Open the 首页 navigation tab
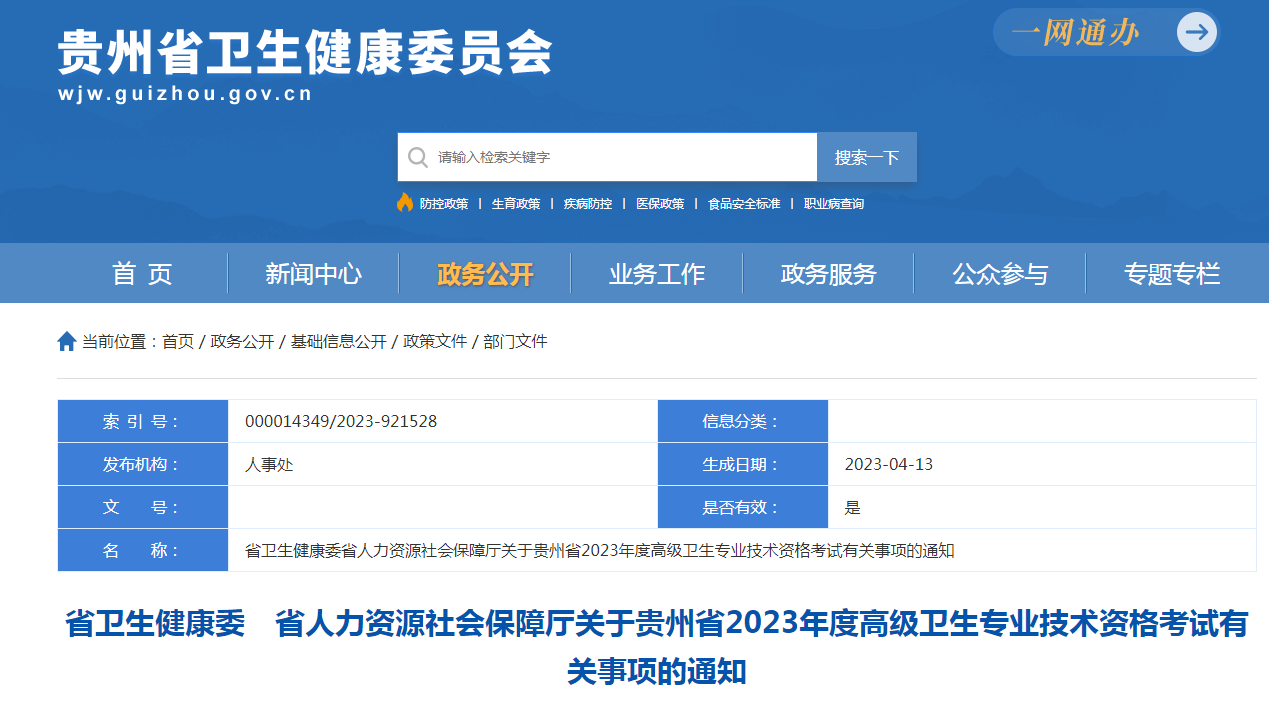This screenshot has height=711, width=1269. click(x=142, y=274)
